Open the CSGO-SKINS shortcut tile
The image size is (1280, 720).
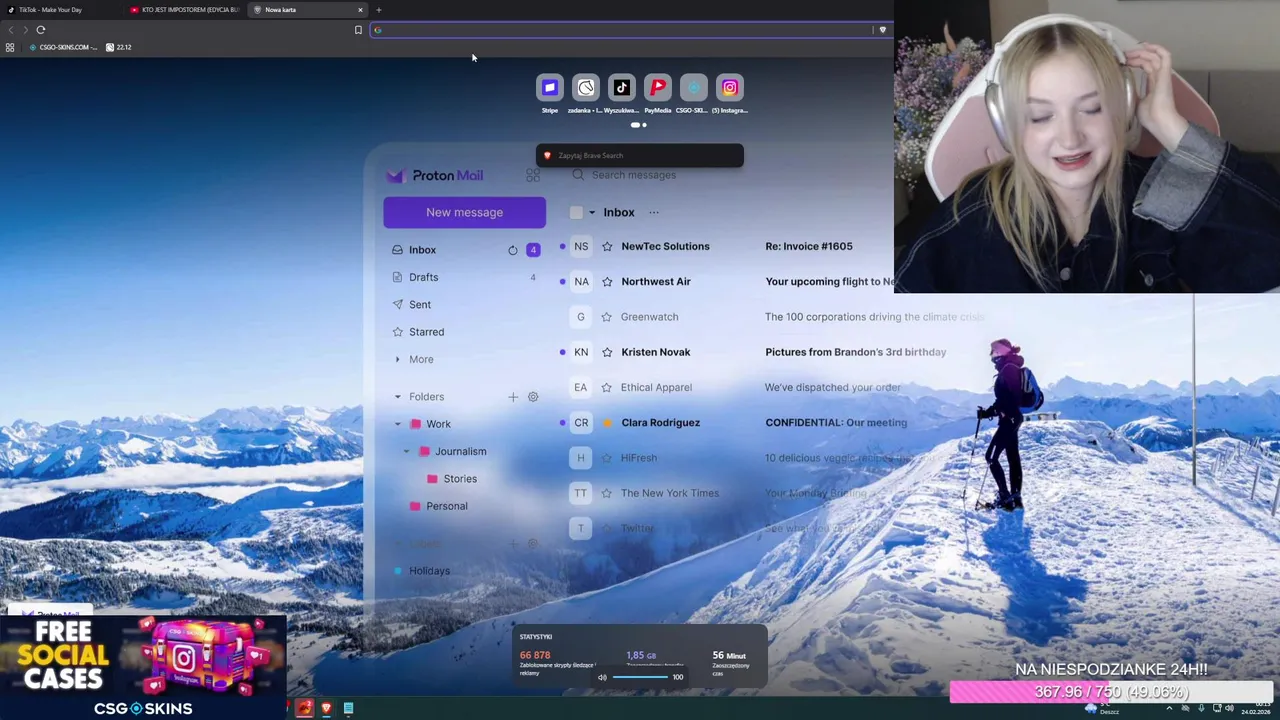coord(693,88)
